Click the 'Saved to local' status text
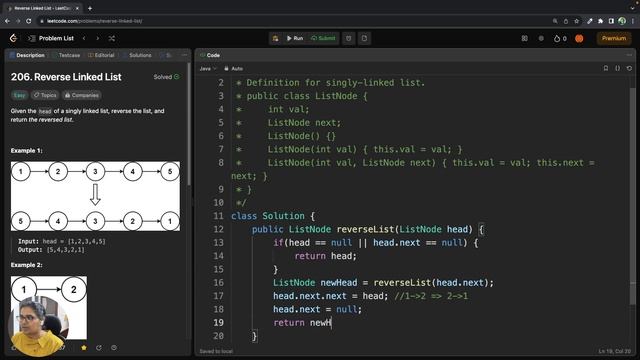Viewport: 640px width, 360px height. point(216,351)
